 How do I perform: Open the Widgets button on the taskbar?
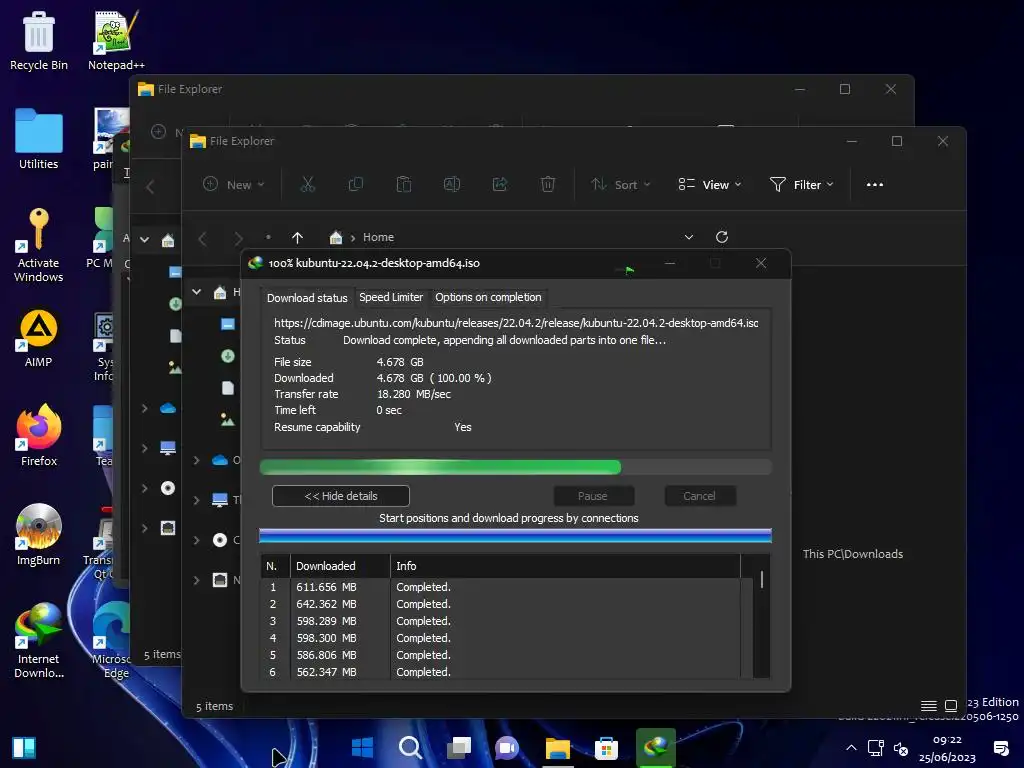tap(24, 748)
